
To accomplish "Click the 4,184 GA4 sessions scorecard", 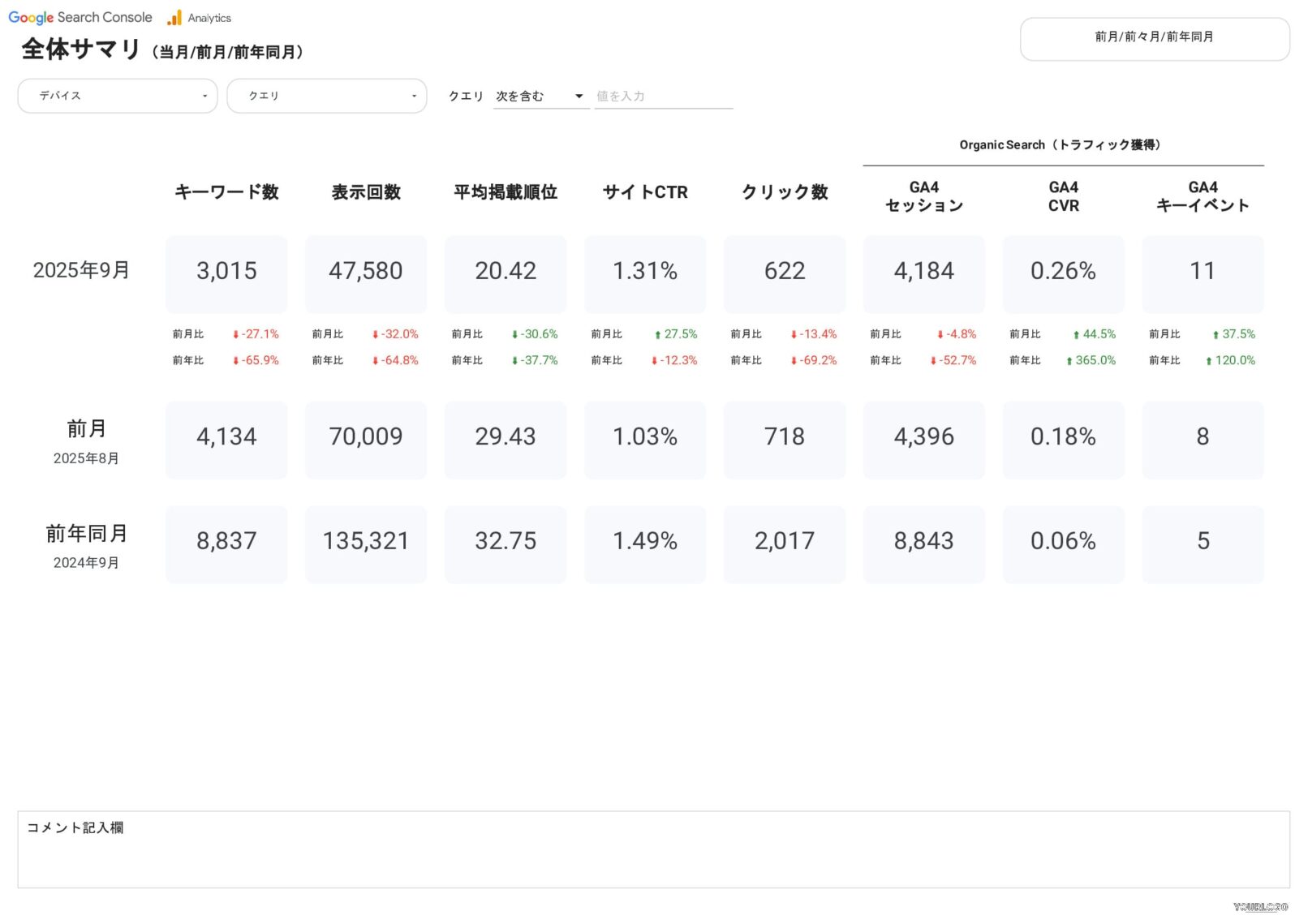I will click(923, 272).
